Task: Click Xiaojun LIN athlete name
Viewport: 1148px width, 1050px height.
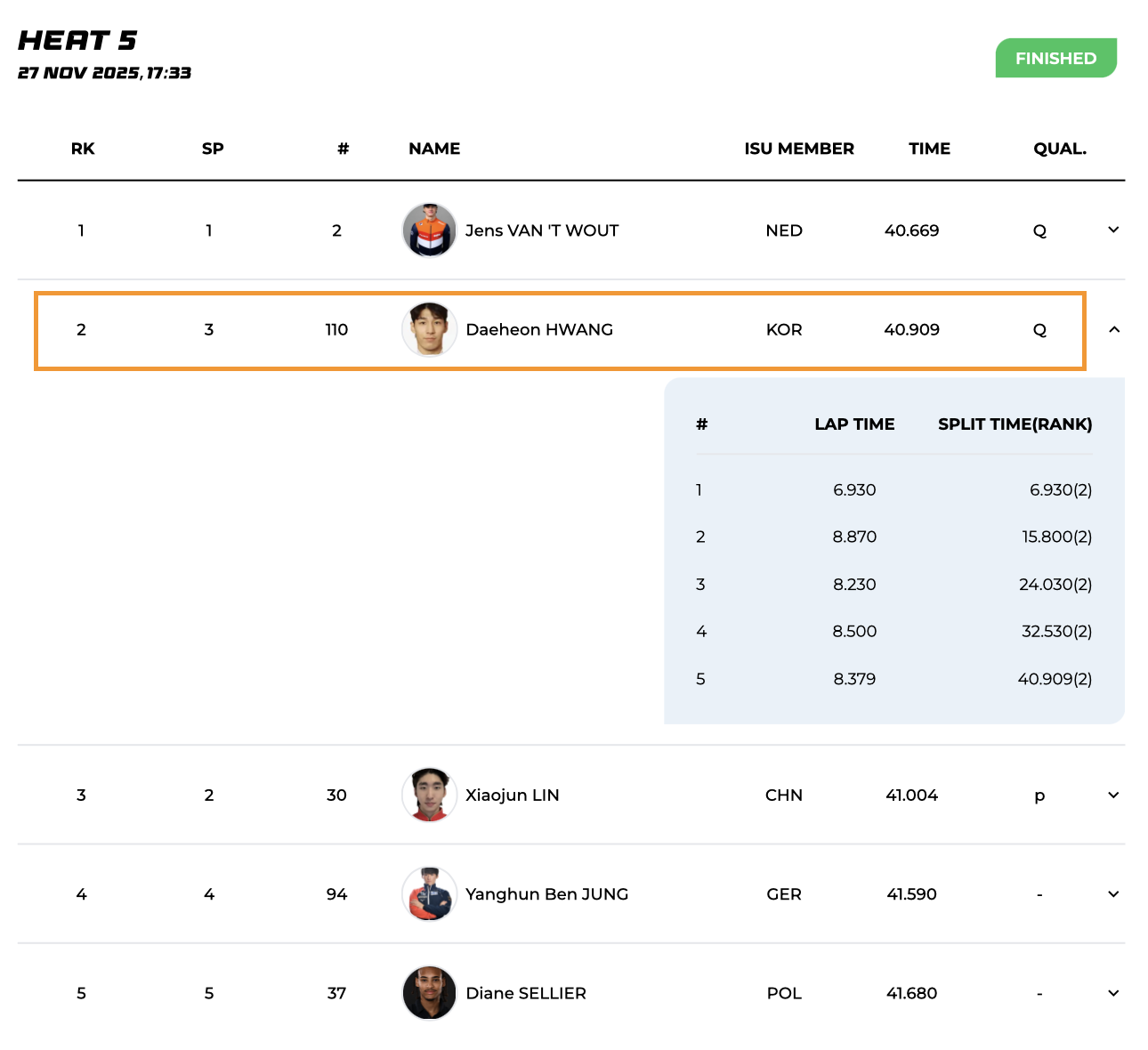Action: click(512, 796)
